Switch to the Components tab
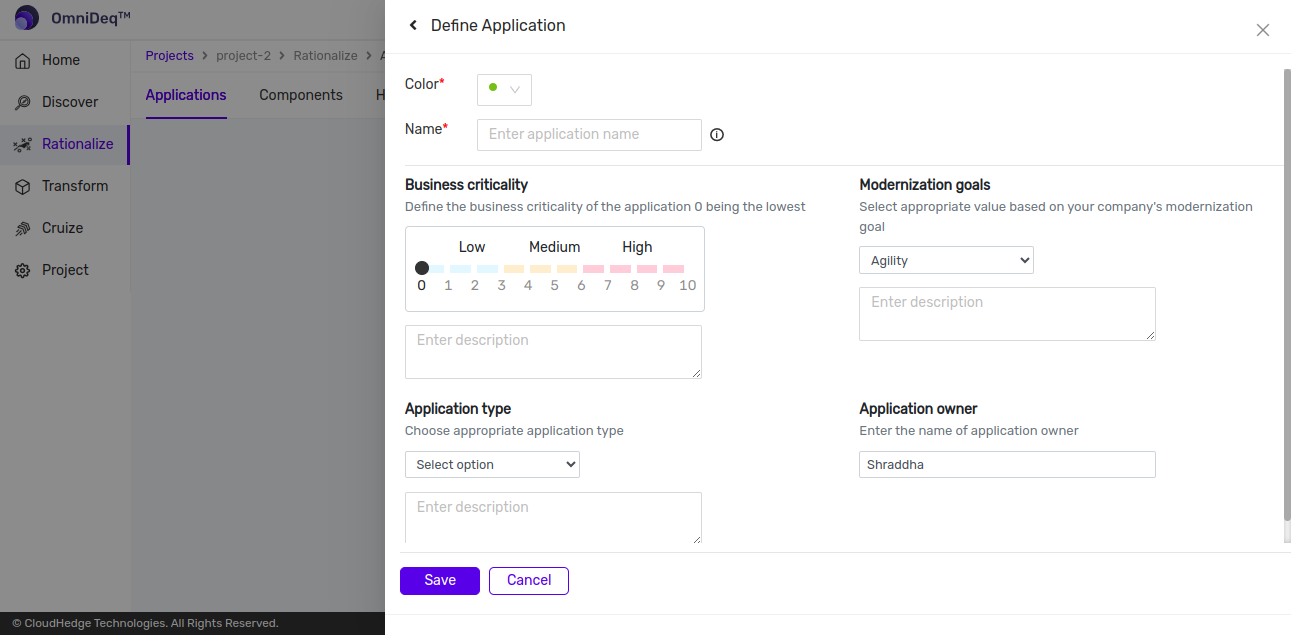 [301, 95]
